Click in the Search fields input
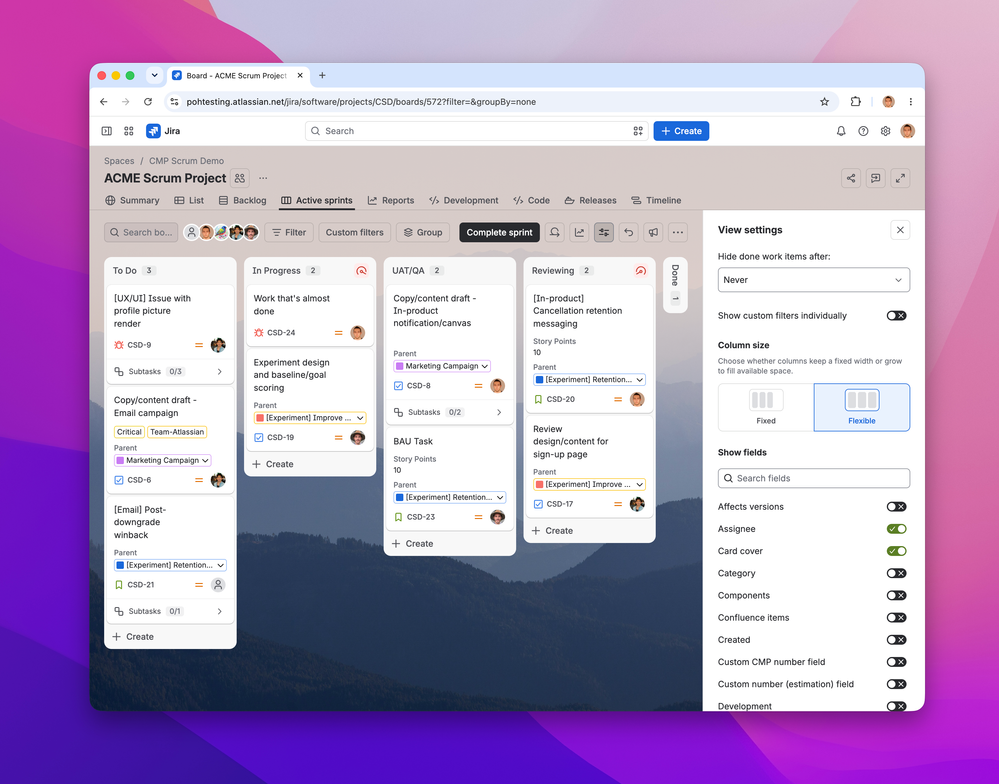Viewport: 999px width, 784px height. coord(814,478)
